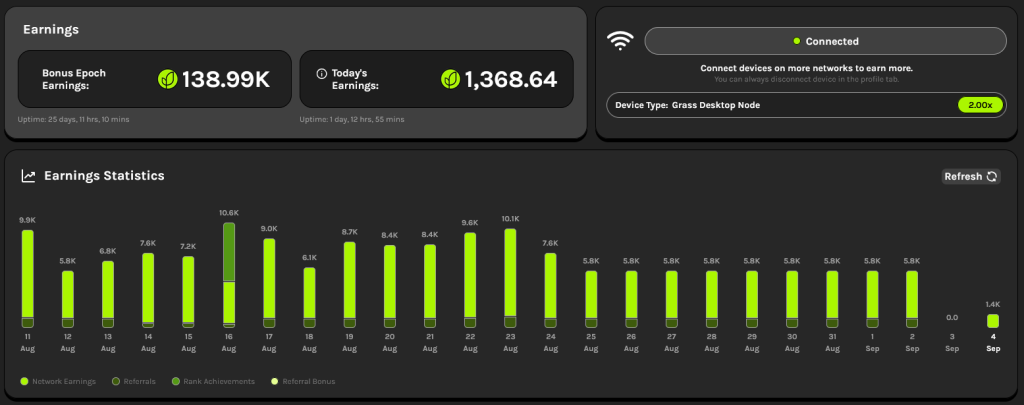Click 'You can always disconnect device' note
Viewport: 1024px width, 405px height.
coord(807,80)
